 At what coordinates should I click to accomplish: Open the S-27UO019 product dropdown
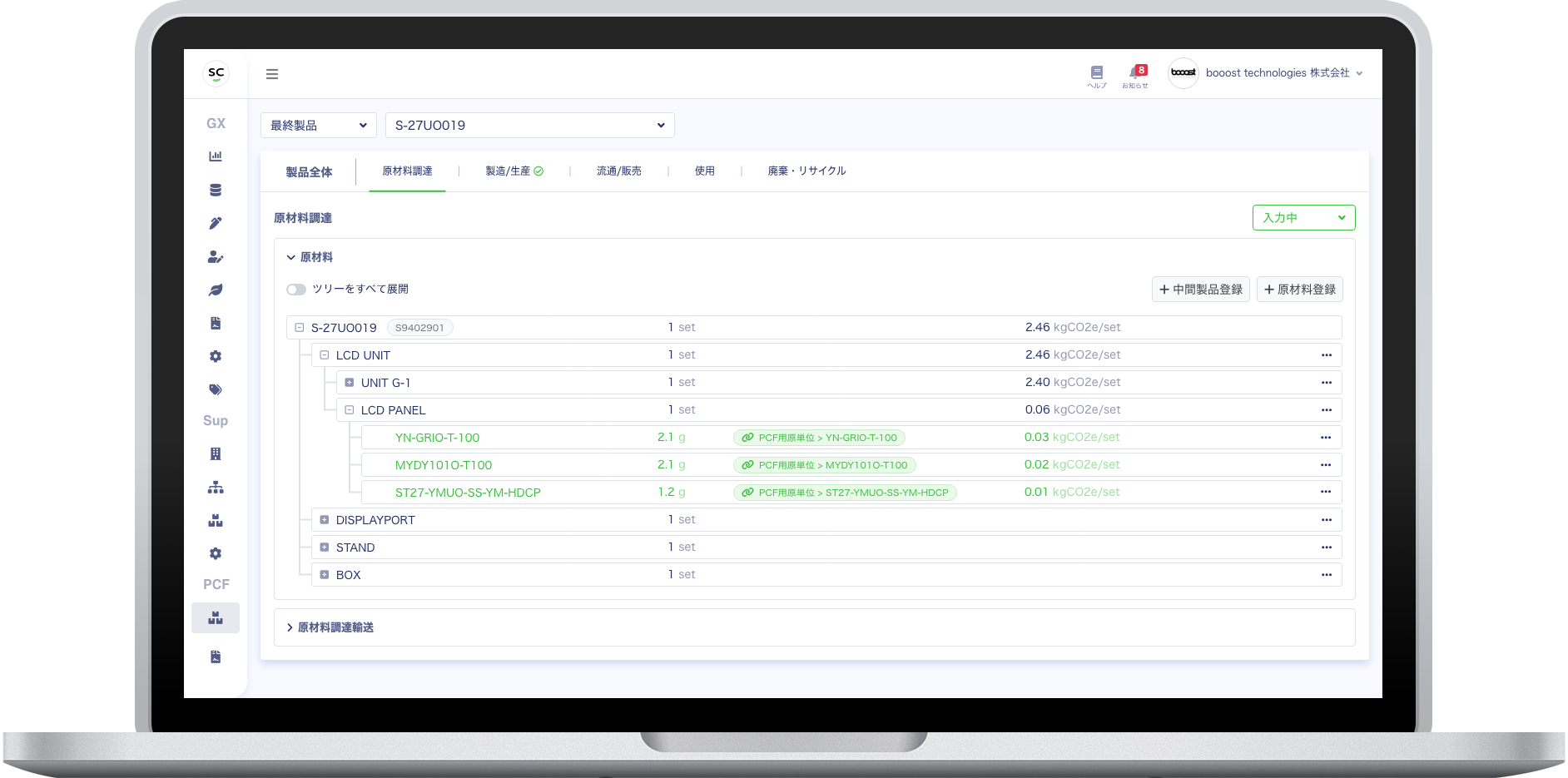coord(530,126)
